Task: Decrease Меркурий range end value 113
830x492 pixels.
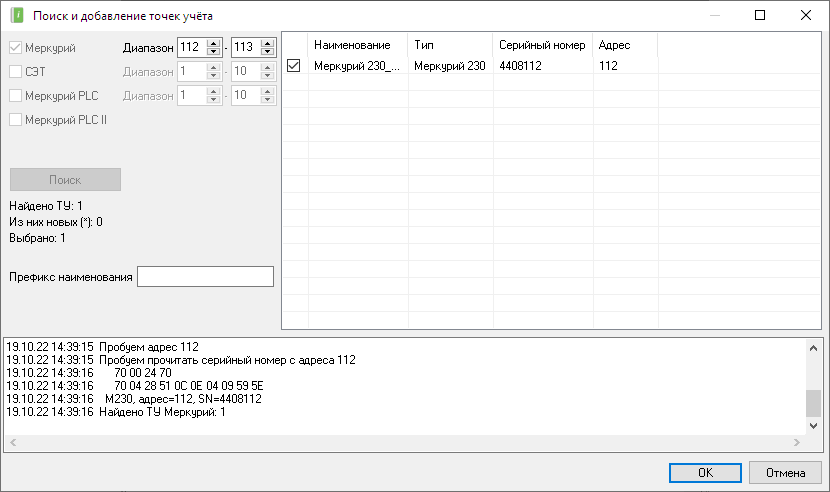Action: point(267,51)
